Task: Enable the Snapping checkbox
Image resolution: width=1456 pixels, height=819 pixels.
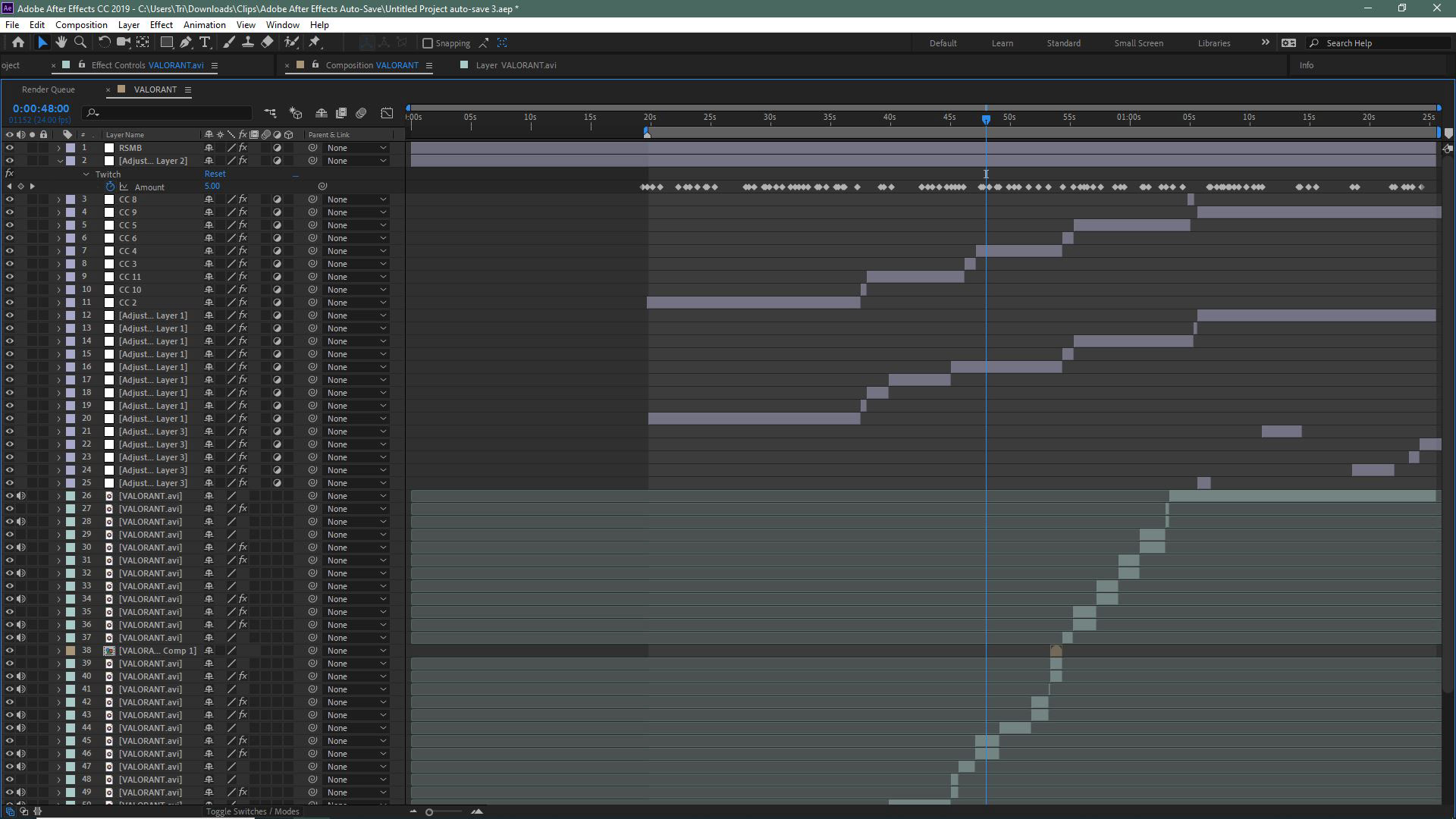Action: point(428,43)
